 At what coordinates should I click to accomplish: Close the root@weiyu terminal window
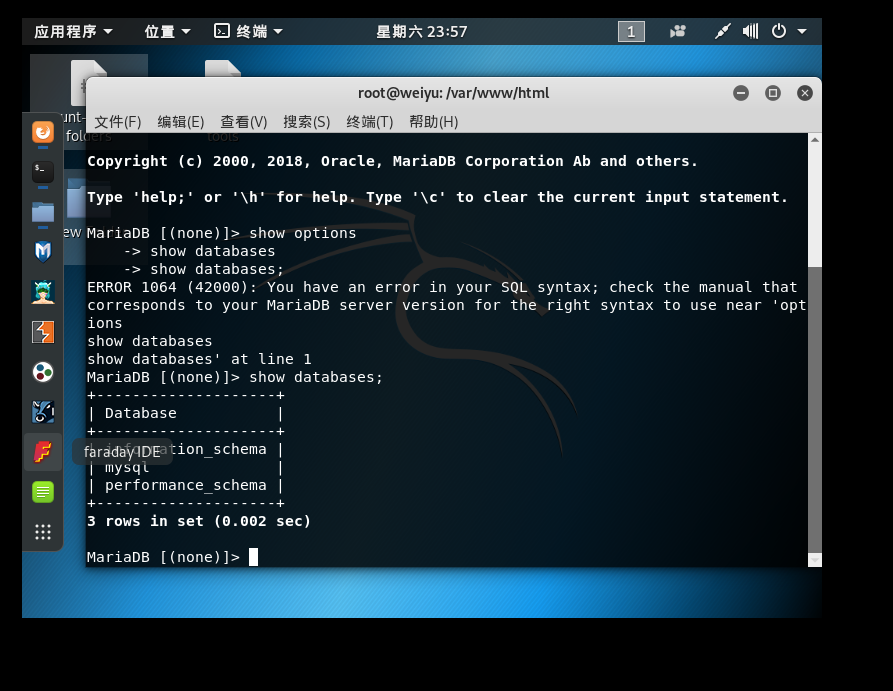tap(804, 93)
